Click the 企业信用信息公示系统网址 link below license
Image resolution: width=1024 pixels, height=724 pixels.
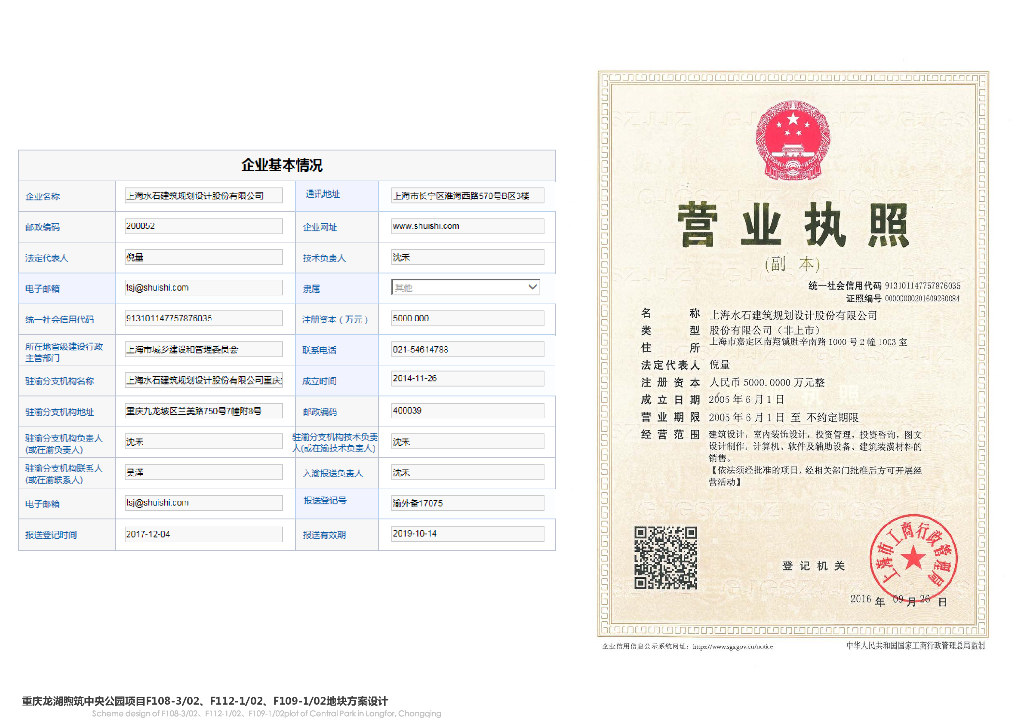point(688,646)
